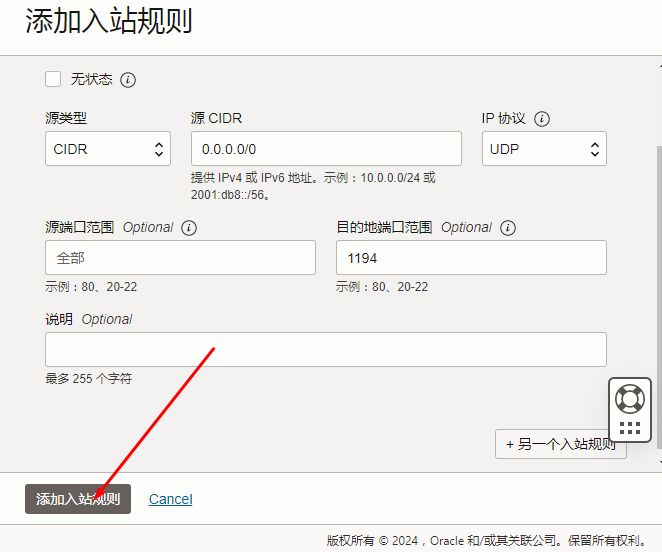Click the dots grid icon below lifebuoy
This screenshot has height=552, width=662.
(x=630, y=429)
